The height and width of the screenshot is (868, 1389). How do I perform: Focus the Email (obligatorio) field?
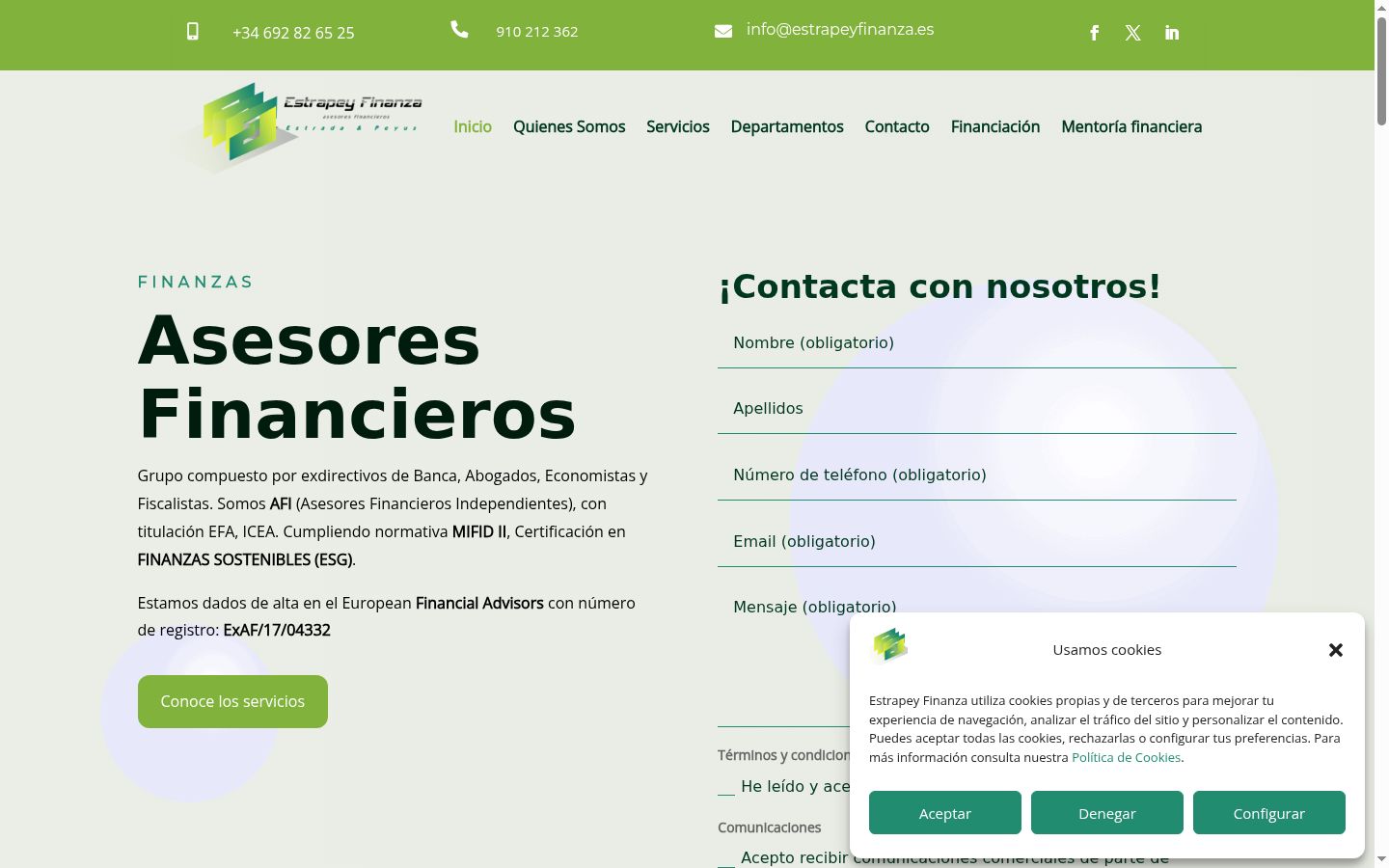point(977,542)
